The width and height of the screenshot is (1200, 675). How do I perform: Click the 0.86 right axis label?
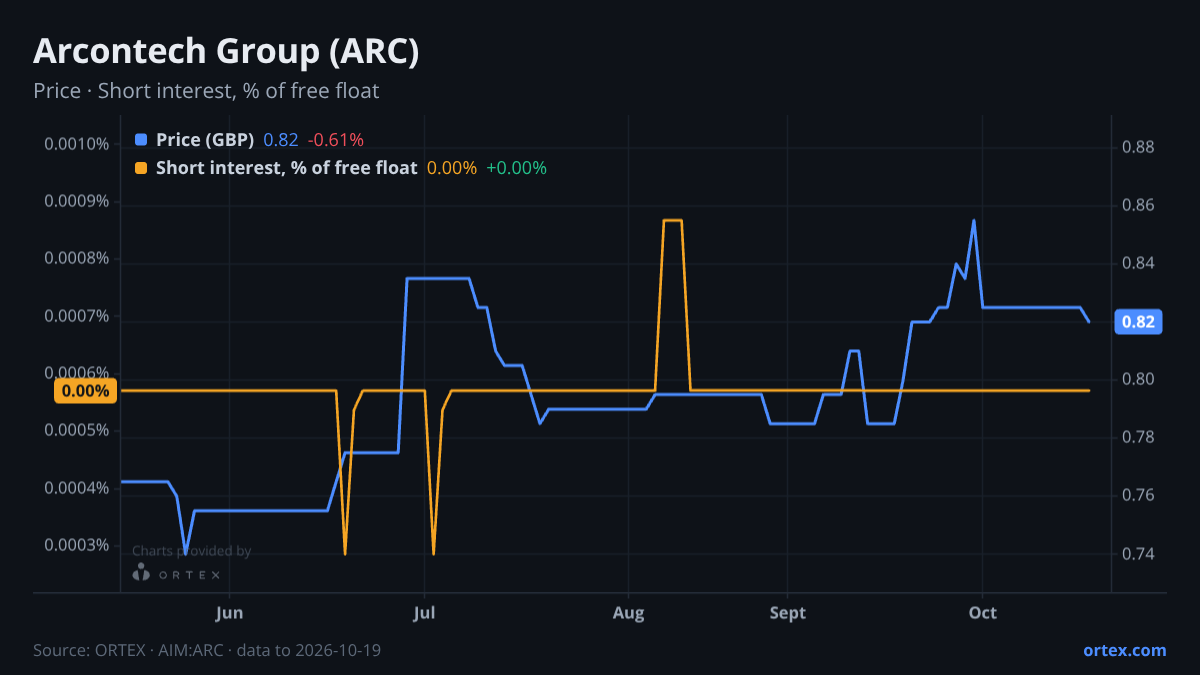(1139, 206)
